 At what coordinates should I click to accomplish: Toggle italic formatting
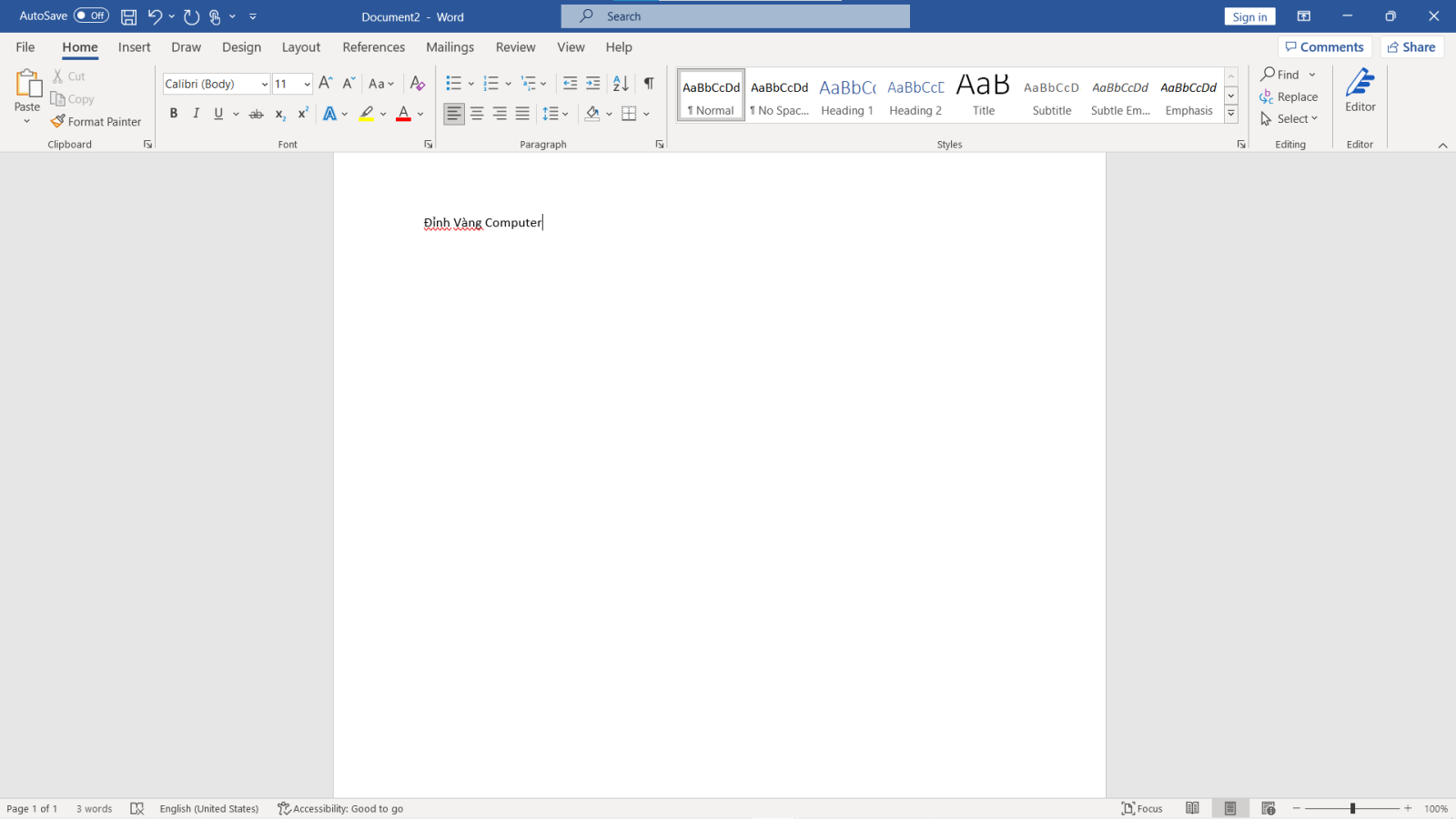coord(196,114)
